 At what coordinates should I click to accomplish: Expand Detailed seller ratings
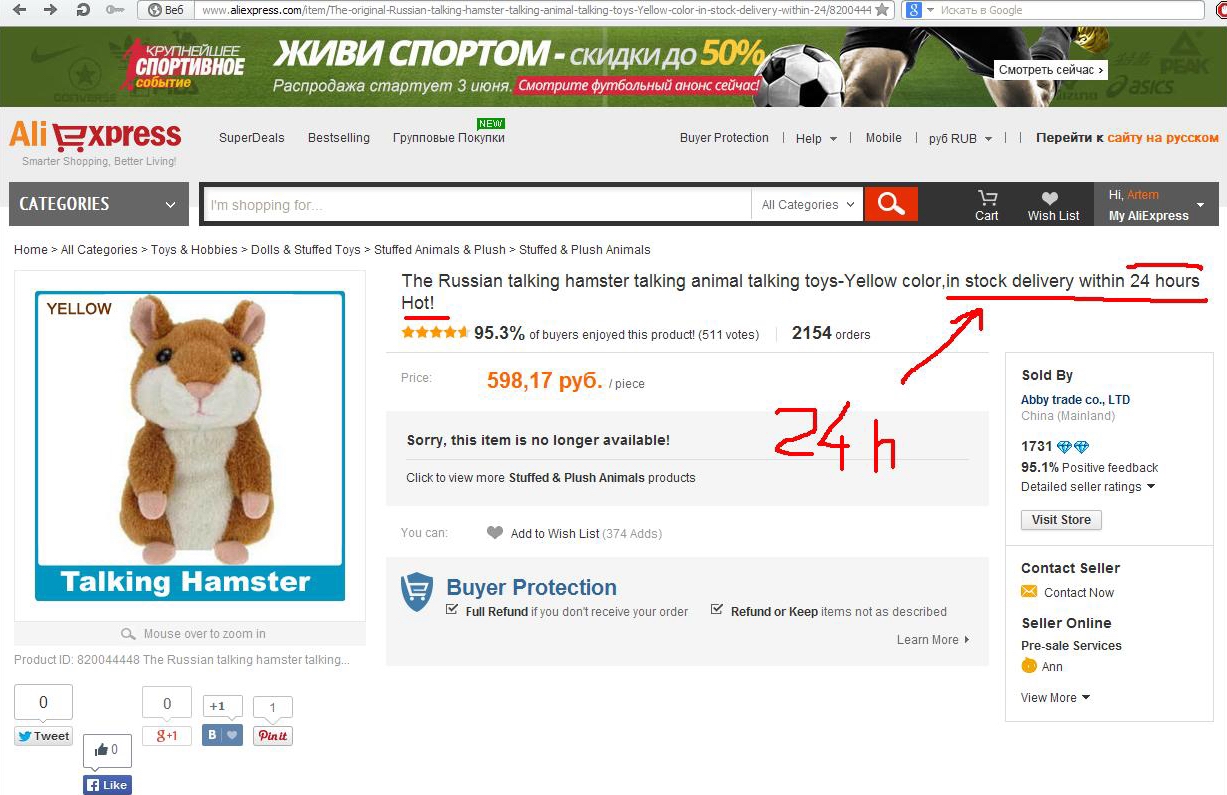pos(1088,487)
